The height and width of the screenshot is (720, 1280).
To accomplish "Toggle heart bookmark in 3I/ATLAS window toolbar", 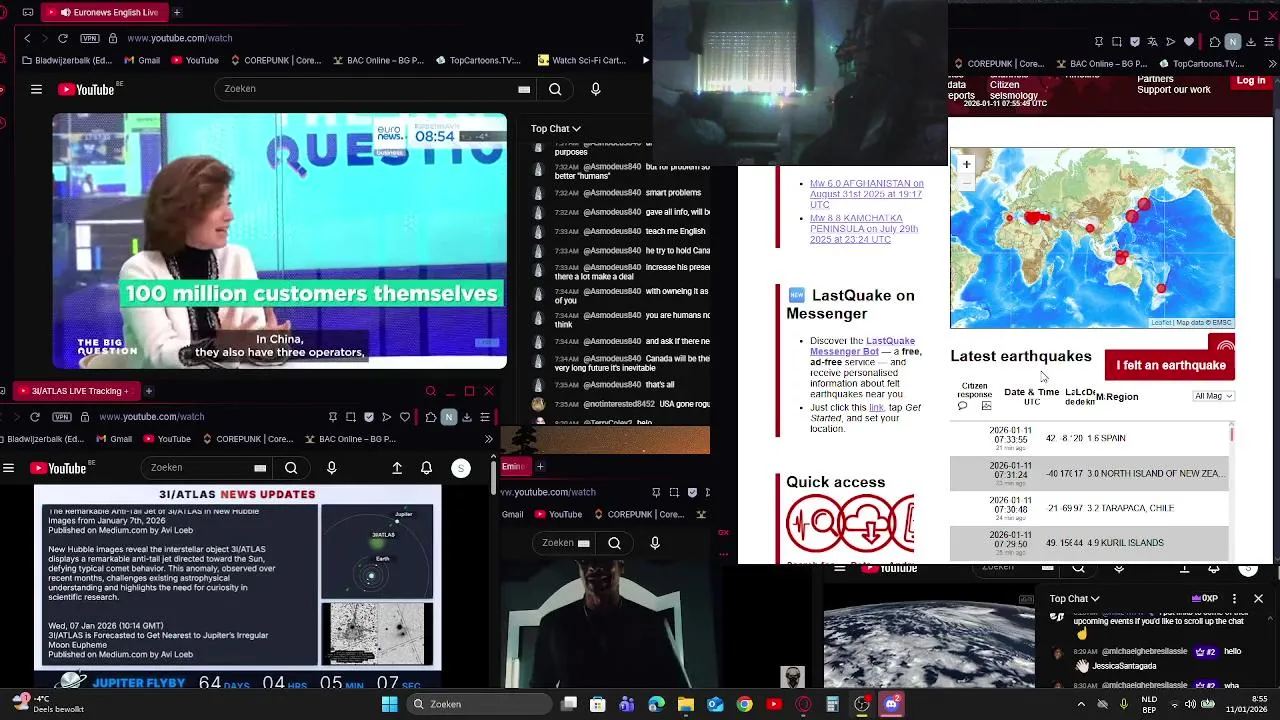I will 405,417.
